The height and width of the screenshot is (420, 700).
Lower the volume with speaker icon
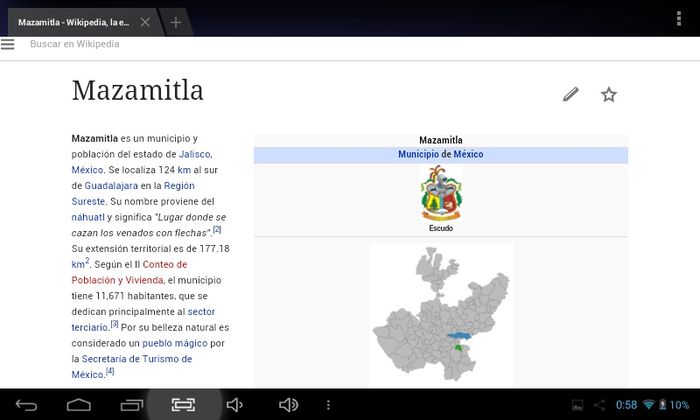coord(234,405)
